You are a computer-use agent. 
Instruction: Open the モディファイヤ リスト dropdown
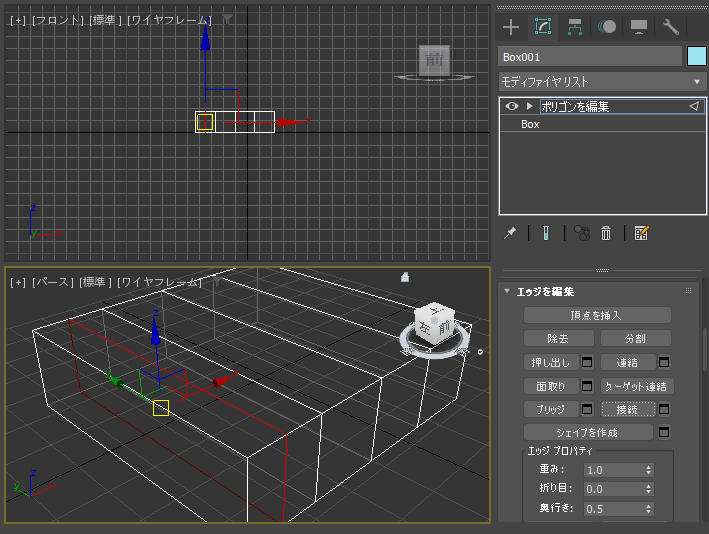(602, 82)
